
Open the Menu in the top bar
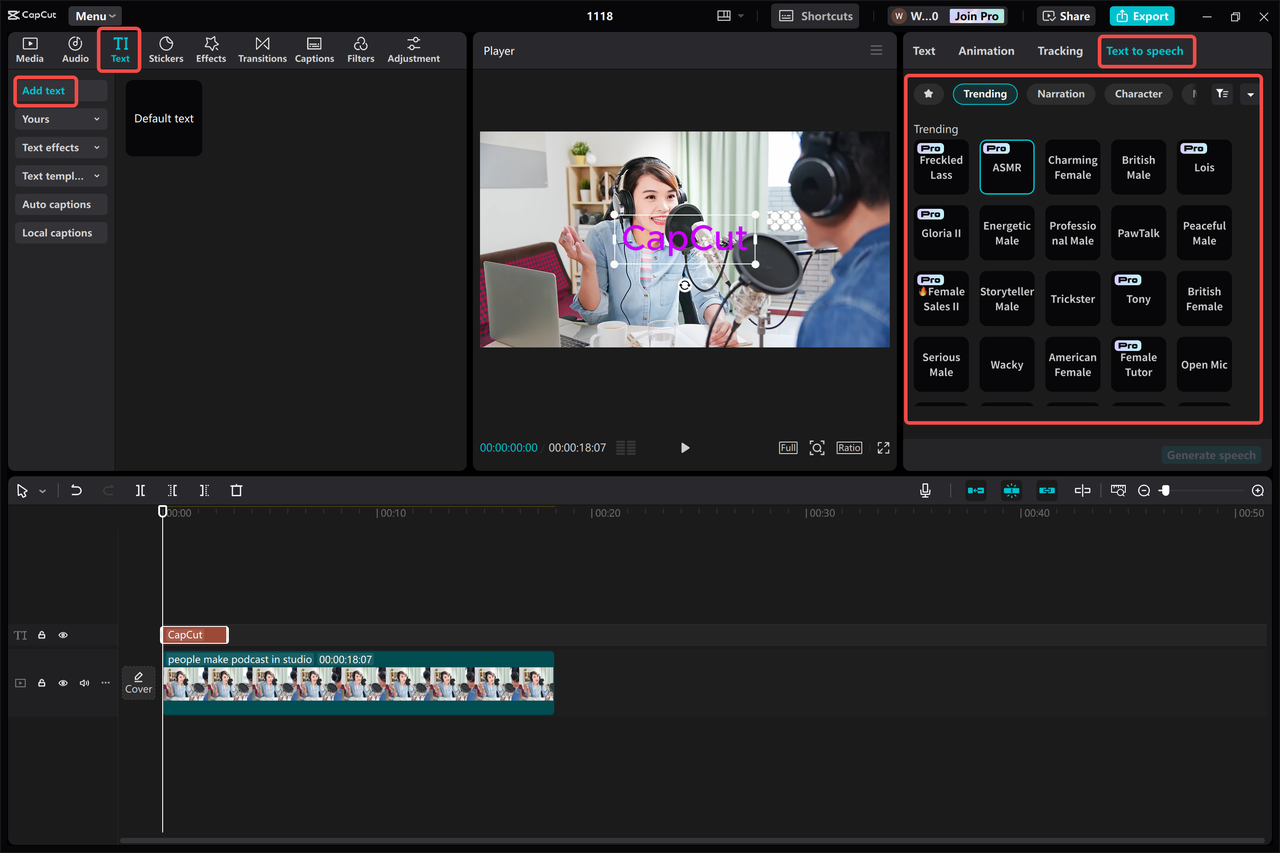coord(94,15)
